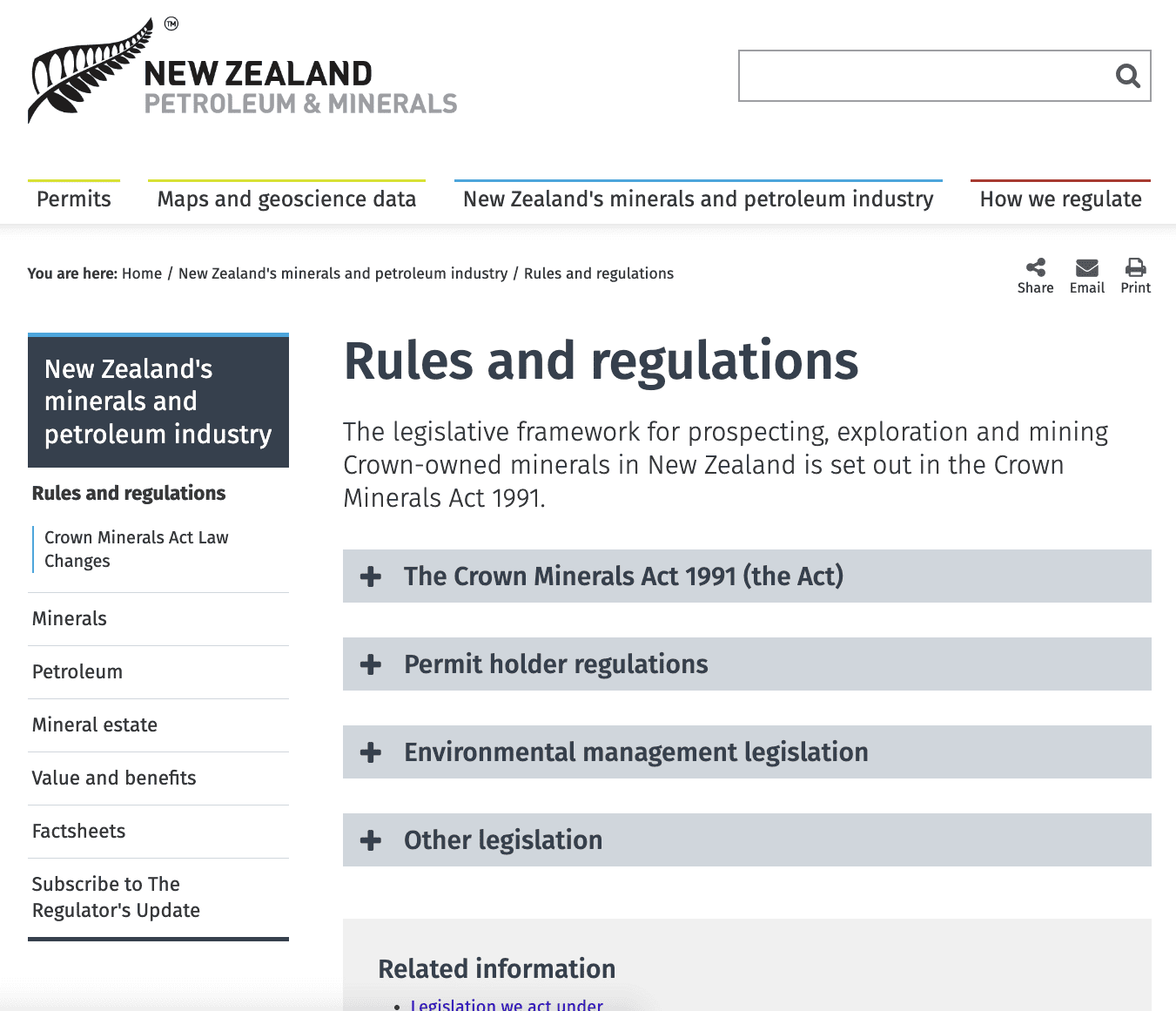The image size is (1176, 1011).
Task: Open the Minerals sidebar entry
Action: click(x=69, y=618)
